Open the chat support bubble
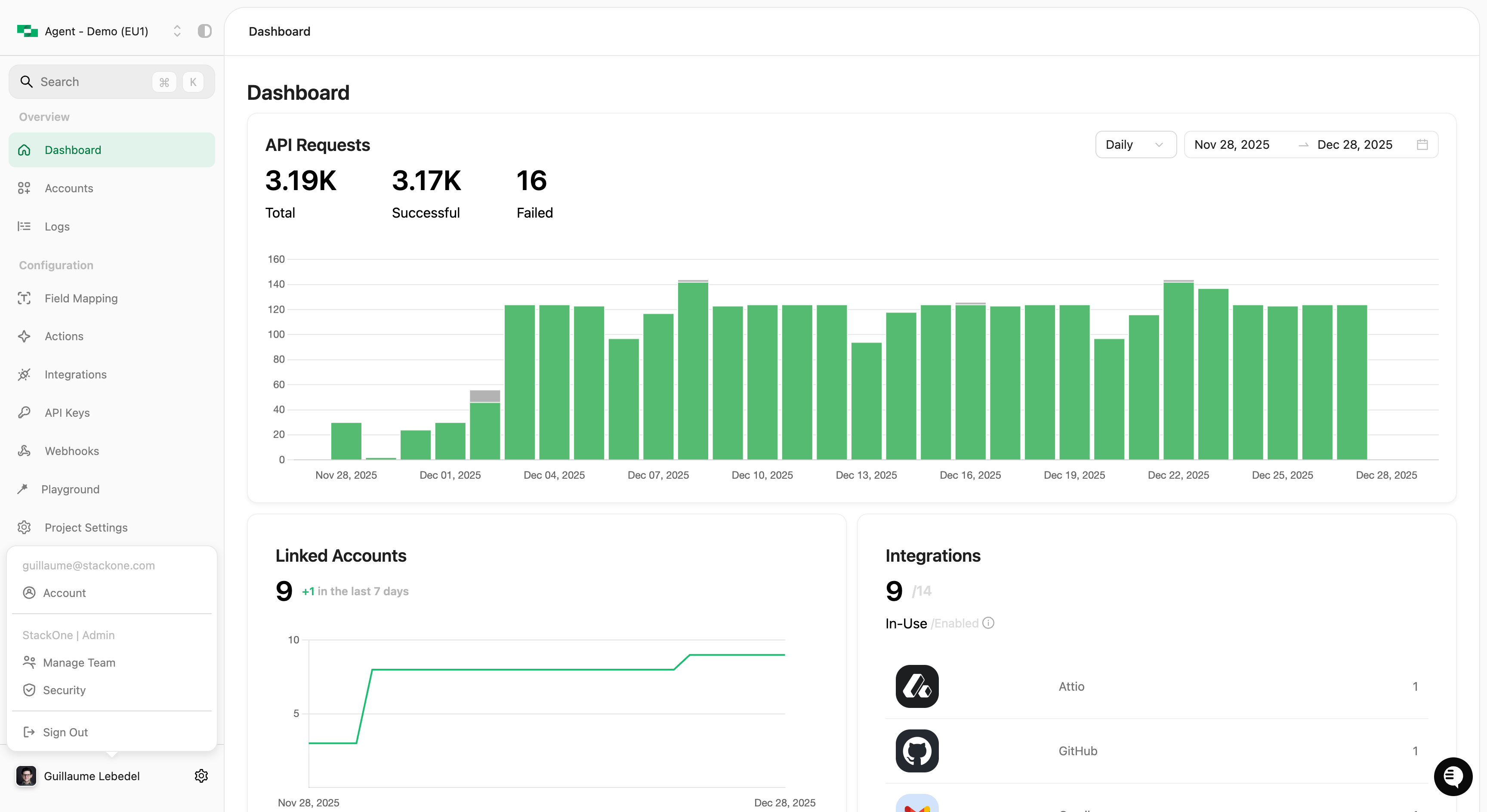 click(1453, 776)
